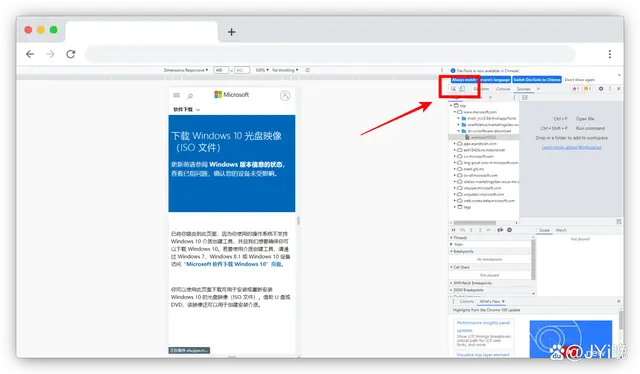This screenshot has height=374, width=640.
Task: Click the Switch DevTools to Chinese button
Action: 537,80
